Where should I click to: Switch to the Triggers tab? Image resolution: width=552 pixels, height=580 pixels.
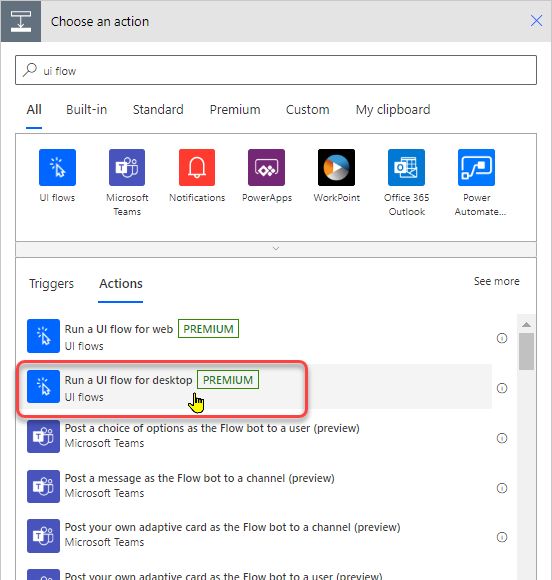[x=51, y=284]
